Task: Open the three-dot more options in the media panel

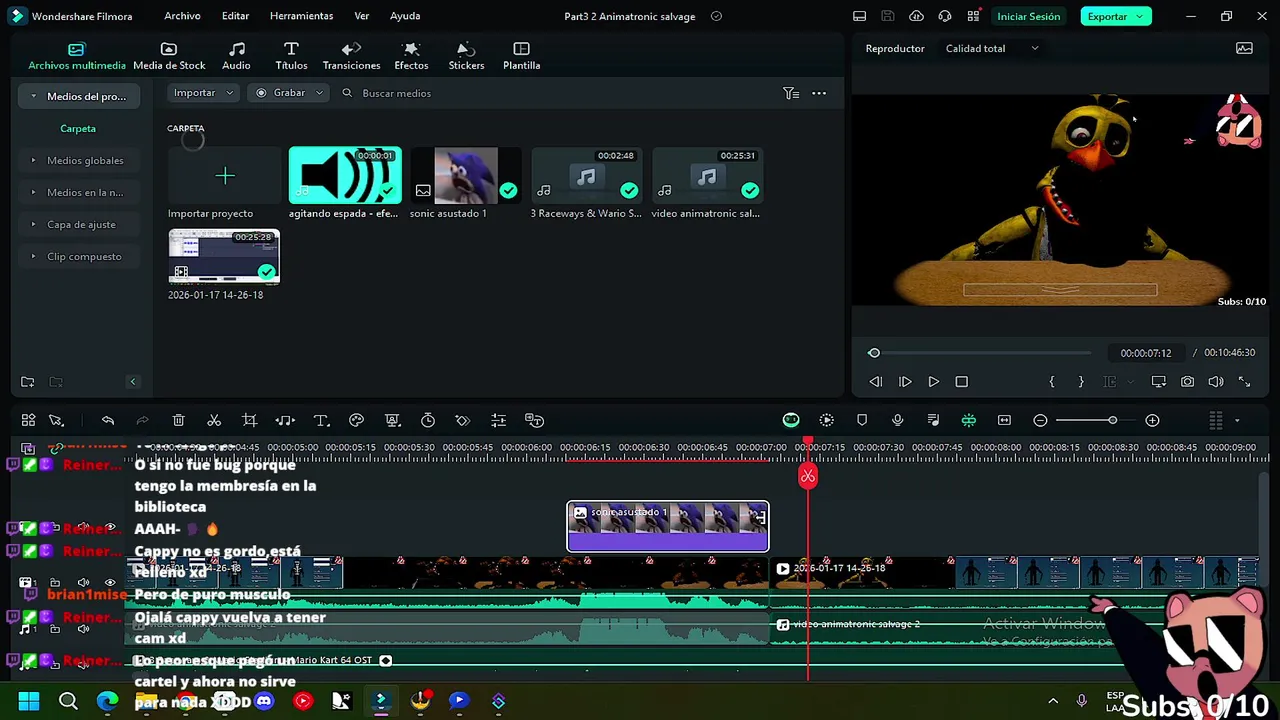Action: [x=819, y=93]
